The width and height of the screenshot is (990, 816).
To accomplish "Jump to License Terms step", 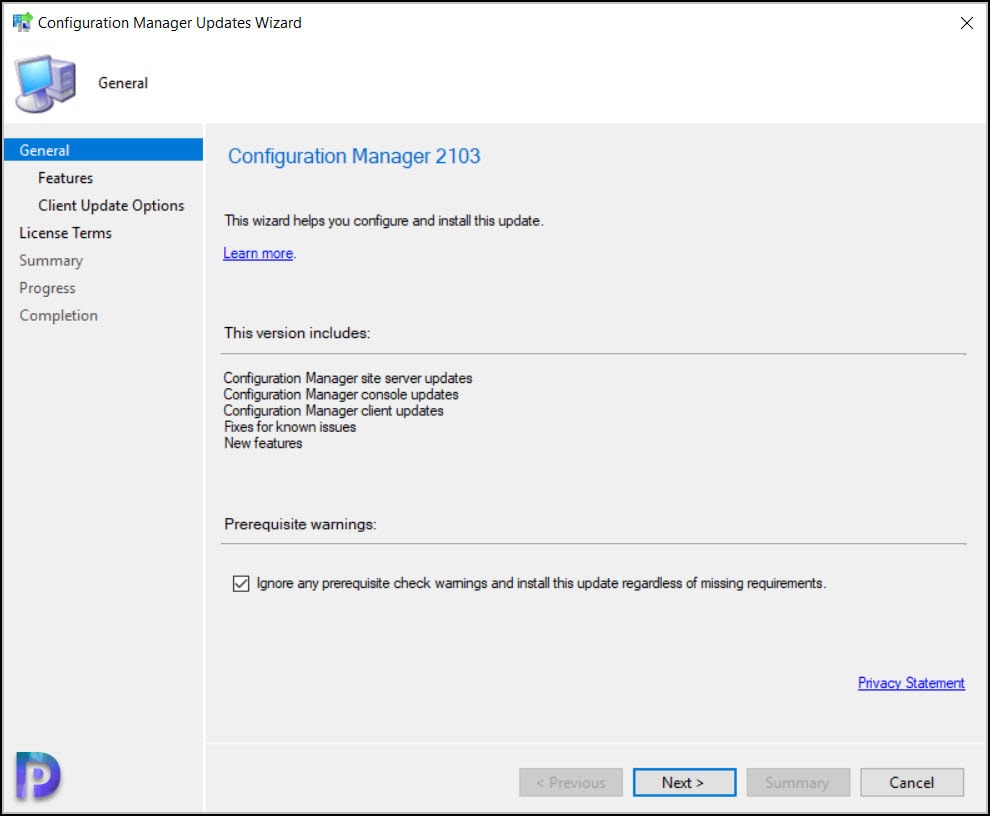I will point(66,233).
